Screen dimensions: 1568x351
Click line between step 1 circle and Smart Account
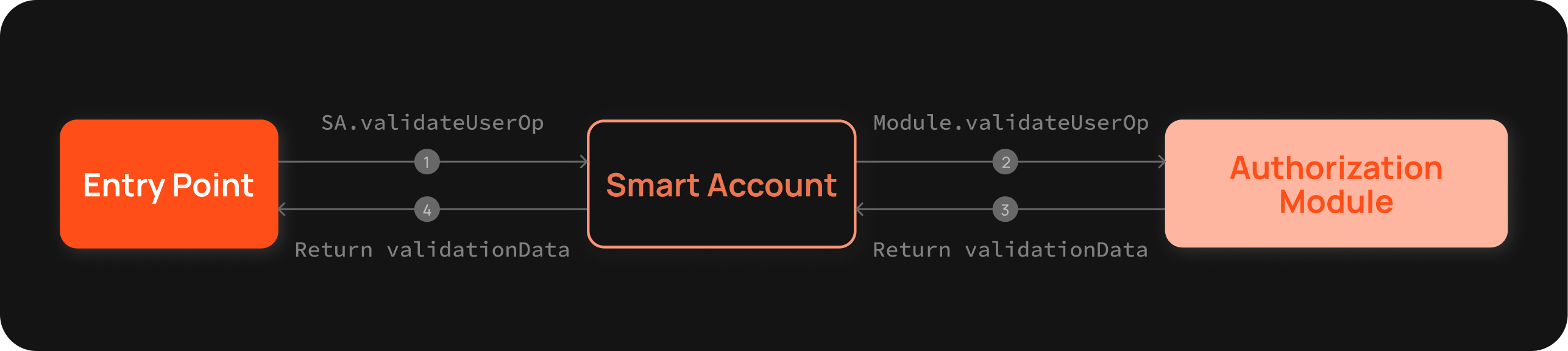512,162
